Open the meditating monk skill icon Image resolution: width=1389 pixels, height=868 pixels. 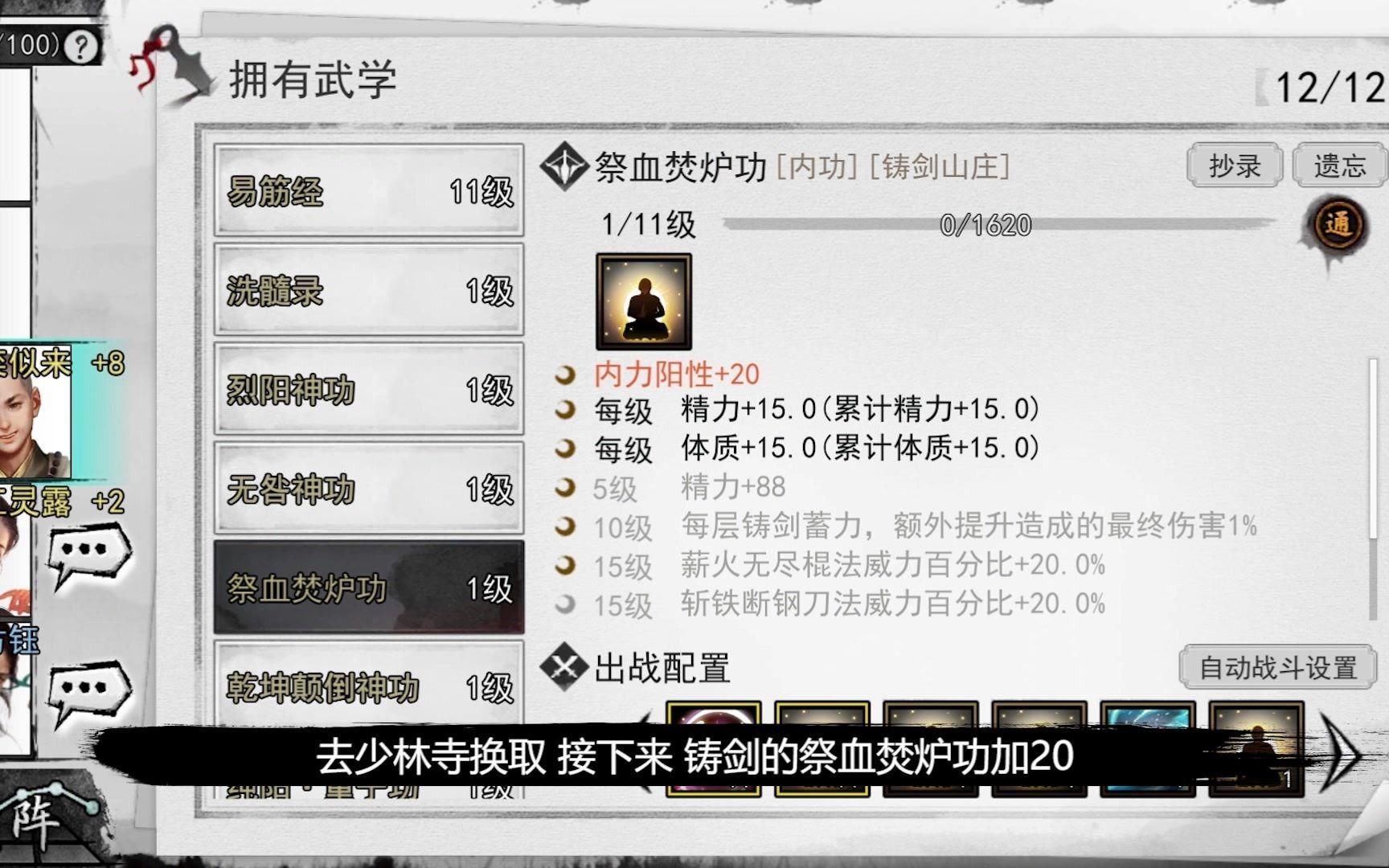pos(643,301)
